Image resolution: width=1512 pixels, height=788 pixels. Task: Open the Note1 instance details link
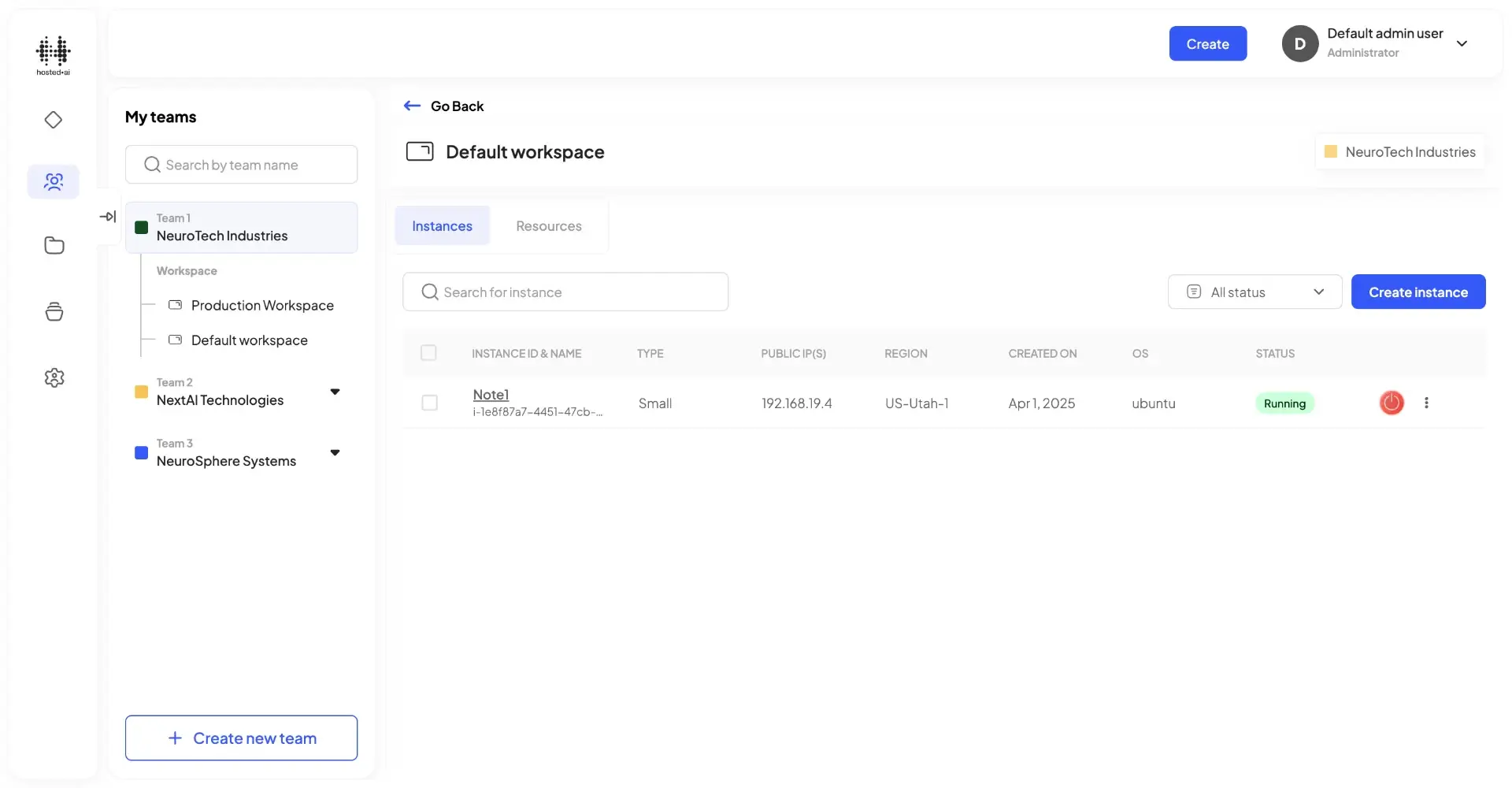click(491, 394)
